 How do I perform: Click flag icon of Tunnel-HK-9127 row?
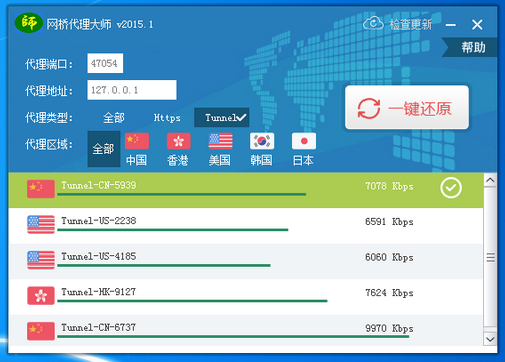pos(41,296)
